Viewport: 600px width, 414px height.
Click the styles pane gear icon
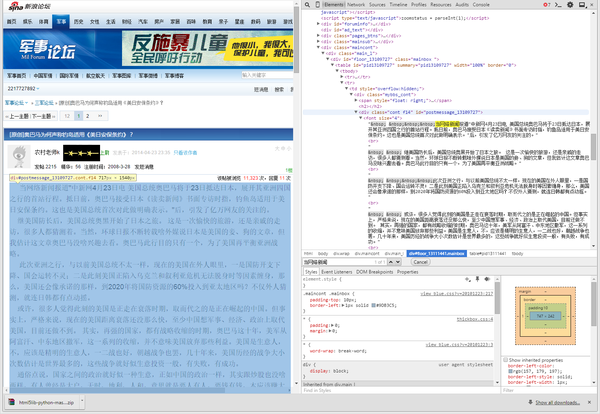[x=487, y=279]
